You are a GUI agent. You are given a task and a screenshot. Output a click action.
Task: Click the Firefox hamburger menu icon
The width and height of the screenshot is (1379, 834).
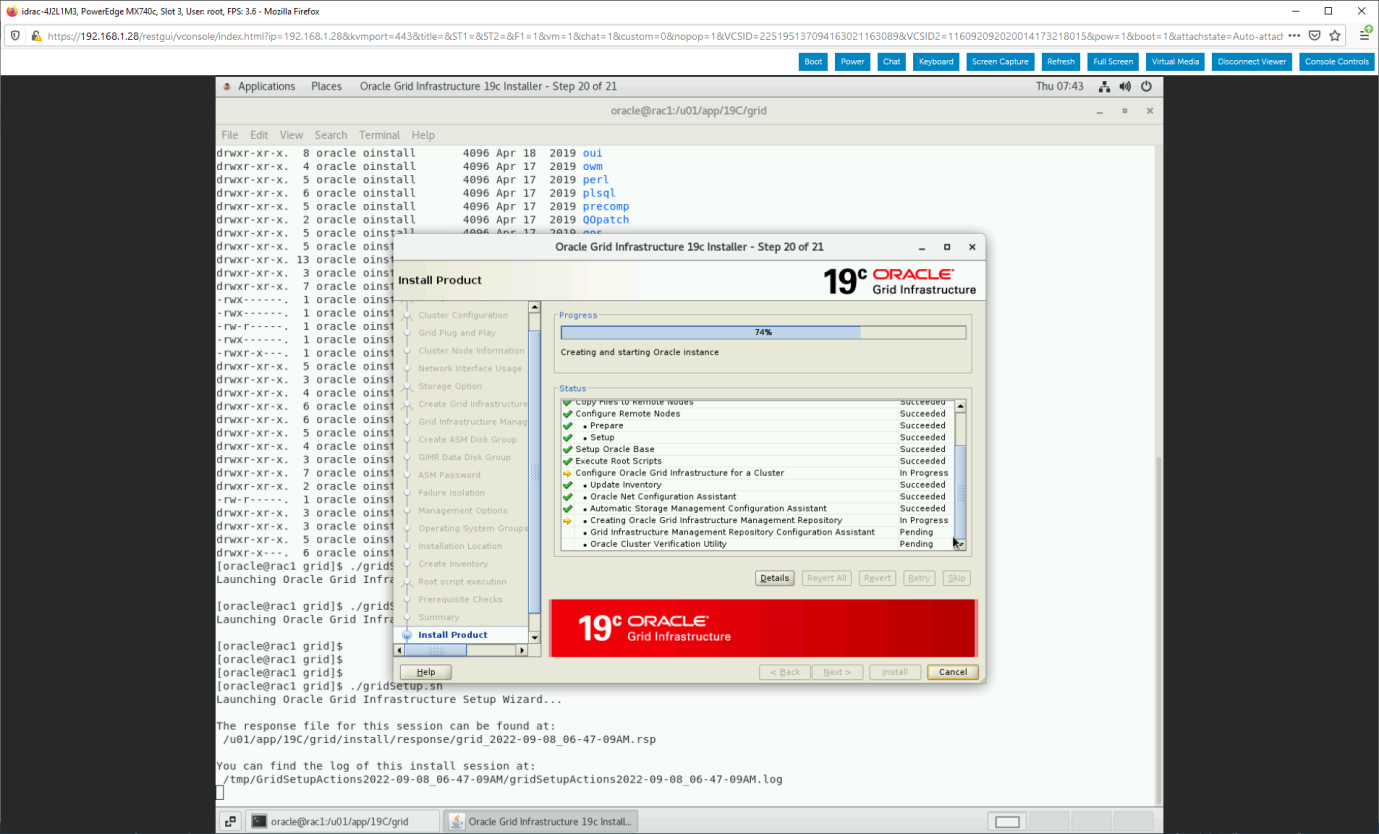(x=1364, y=35)
